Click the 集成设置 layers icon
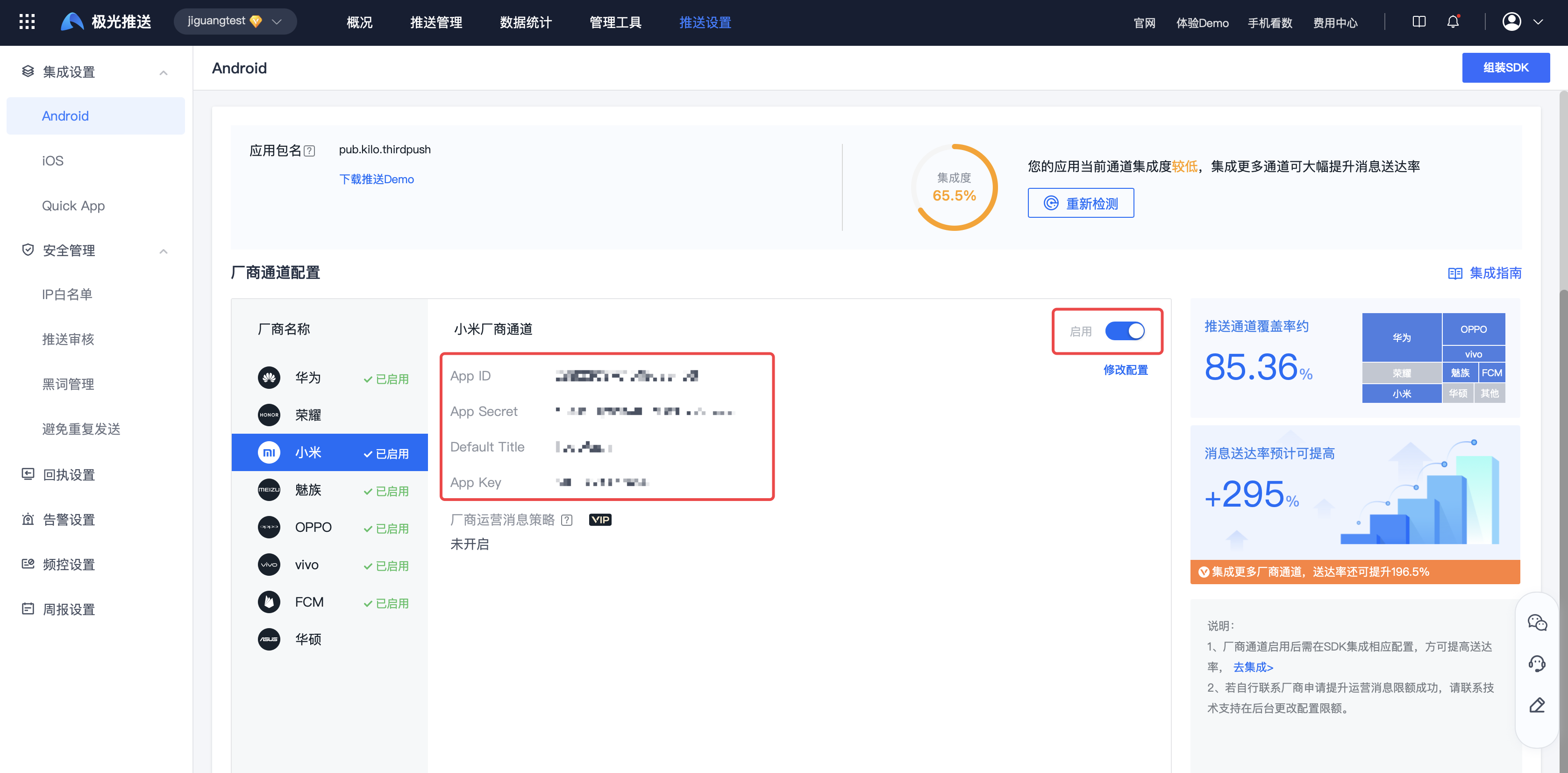This screenshot has width=1568, height=773. 28,71
